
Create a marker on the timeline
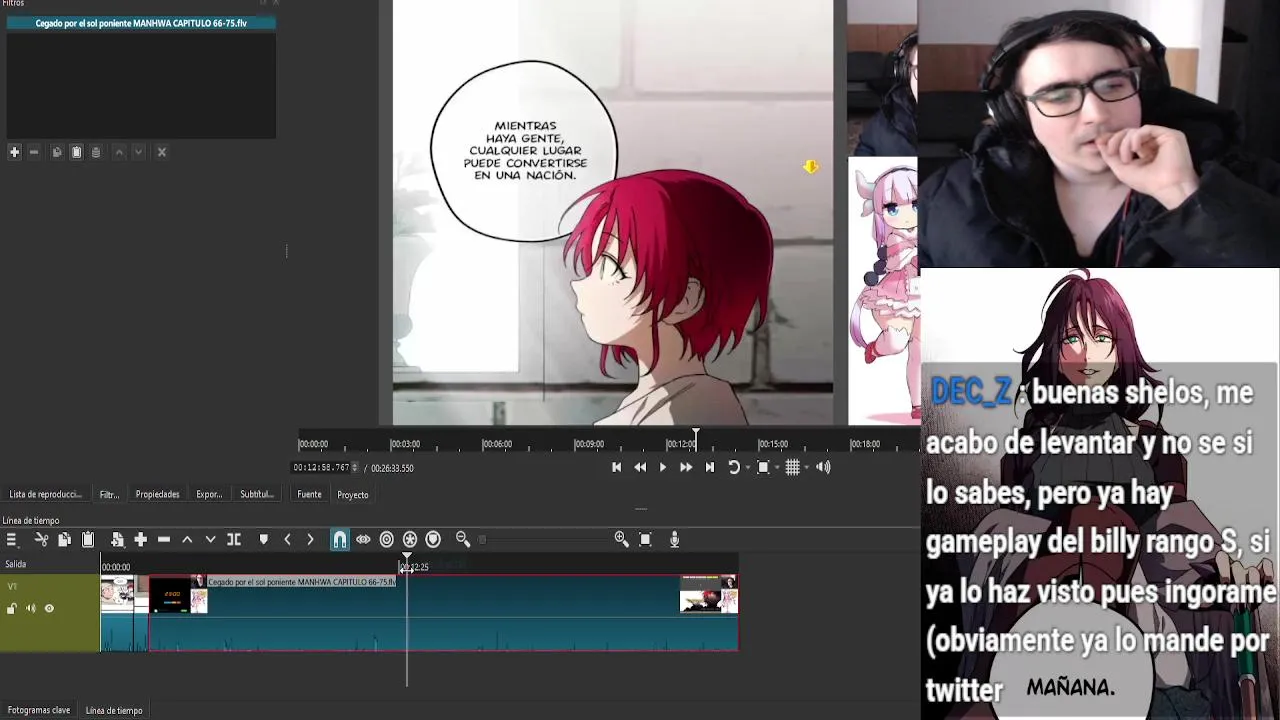[x=263, y=539]
